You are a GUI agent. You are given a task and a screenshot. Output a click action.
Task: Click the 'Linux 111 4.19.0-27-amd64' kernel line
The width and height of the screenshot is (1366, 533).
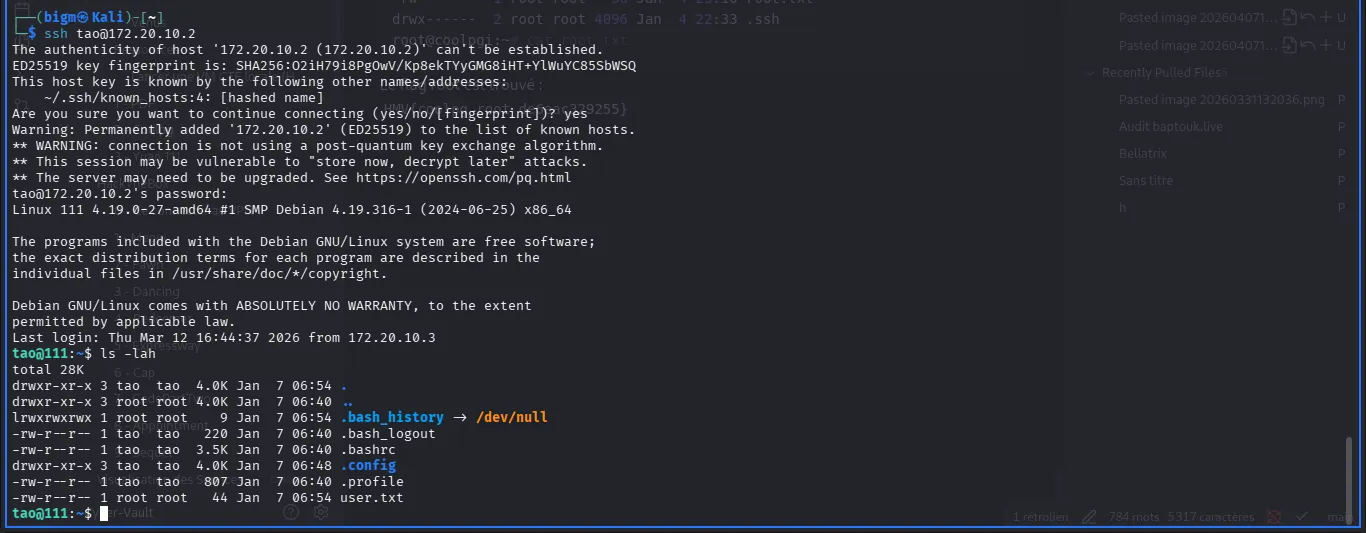coord(292,209)
